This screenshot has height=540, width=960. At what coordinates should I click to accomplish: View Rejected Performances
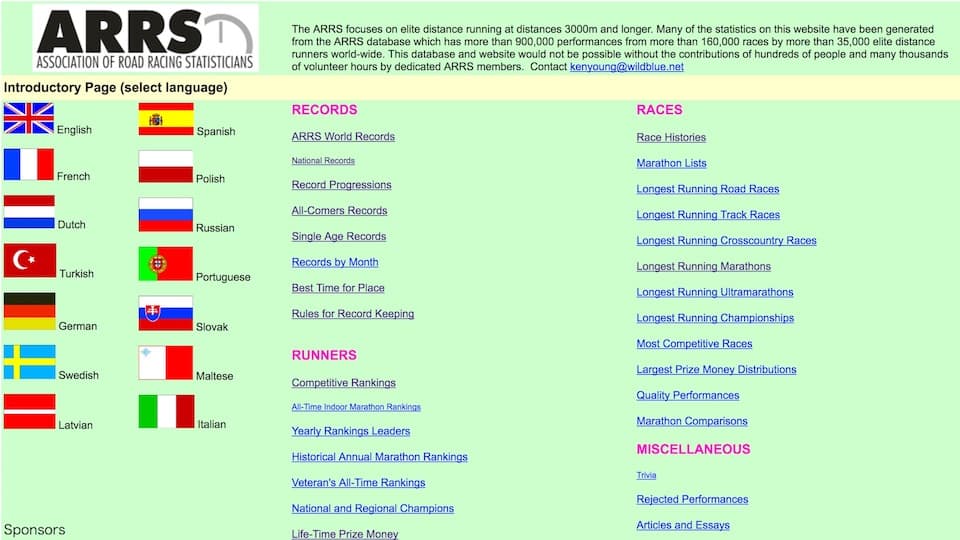pyautogui.click(x=692, y=499)
